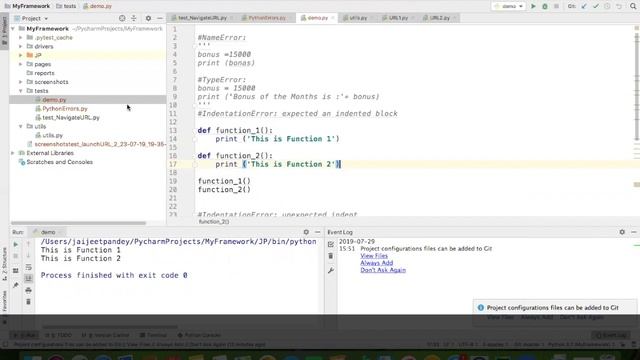Image resolution: width=640 pixels, height=360 pixels.
Task: Pin the Run tab
Action: point(16,285)
